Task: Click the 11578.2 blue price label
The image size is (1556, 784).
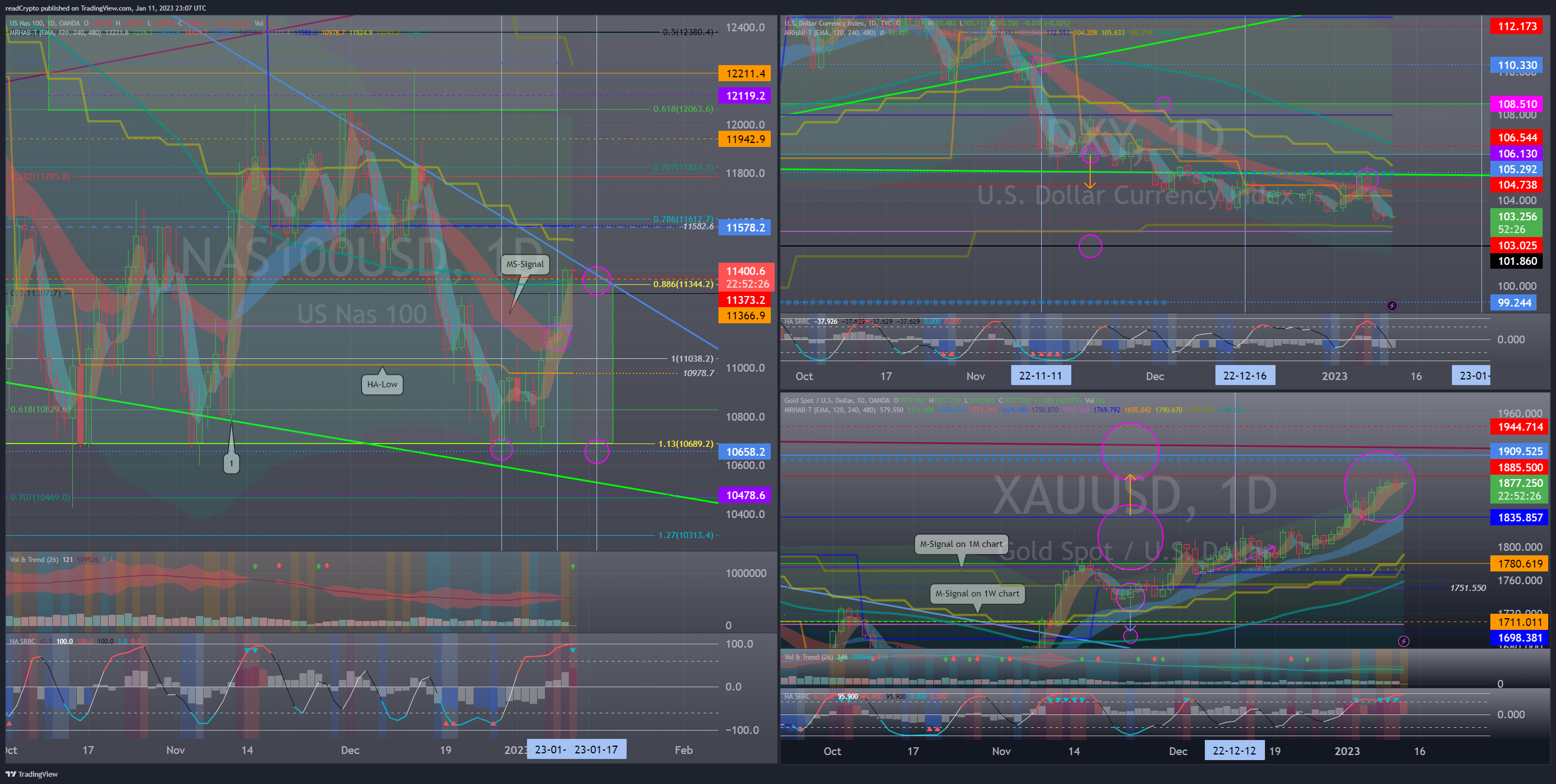Action: (x=744, y=228)
